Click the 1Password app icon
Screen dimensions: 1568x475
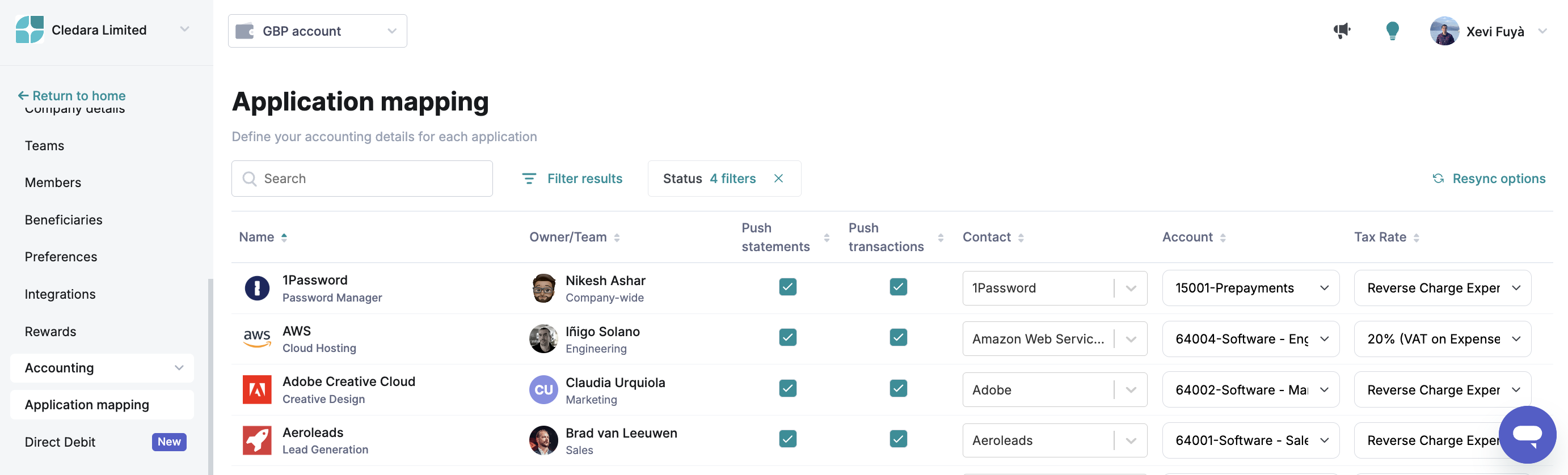pyautogui.click(x=257, y=288)
